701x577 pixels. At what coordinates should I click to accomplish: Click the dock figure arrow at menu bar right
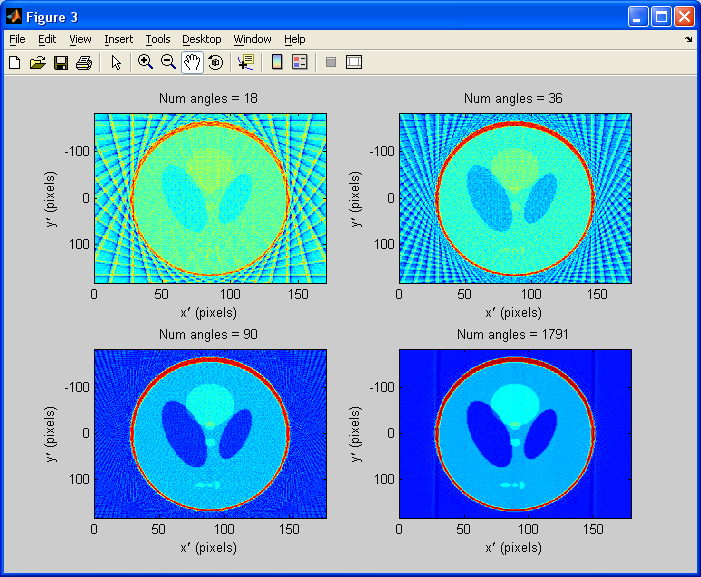(688, 39)
